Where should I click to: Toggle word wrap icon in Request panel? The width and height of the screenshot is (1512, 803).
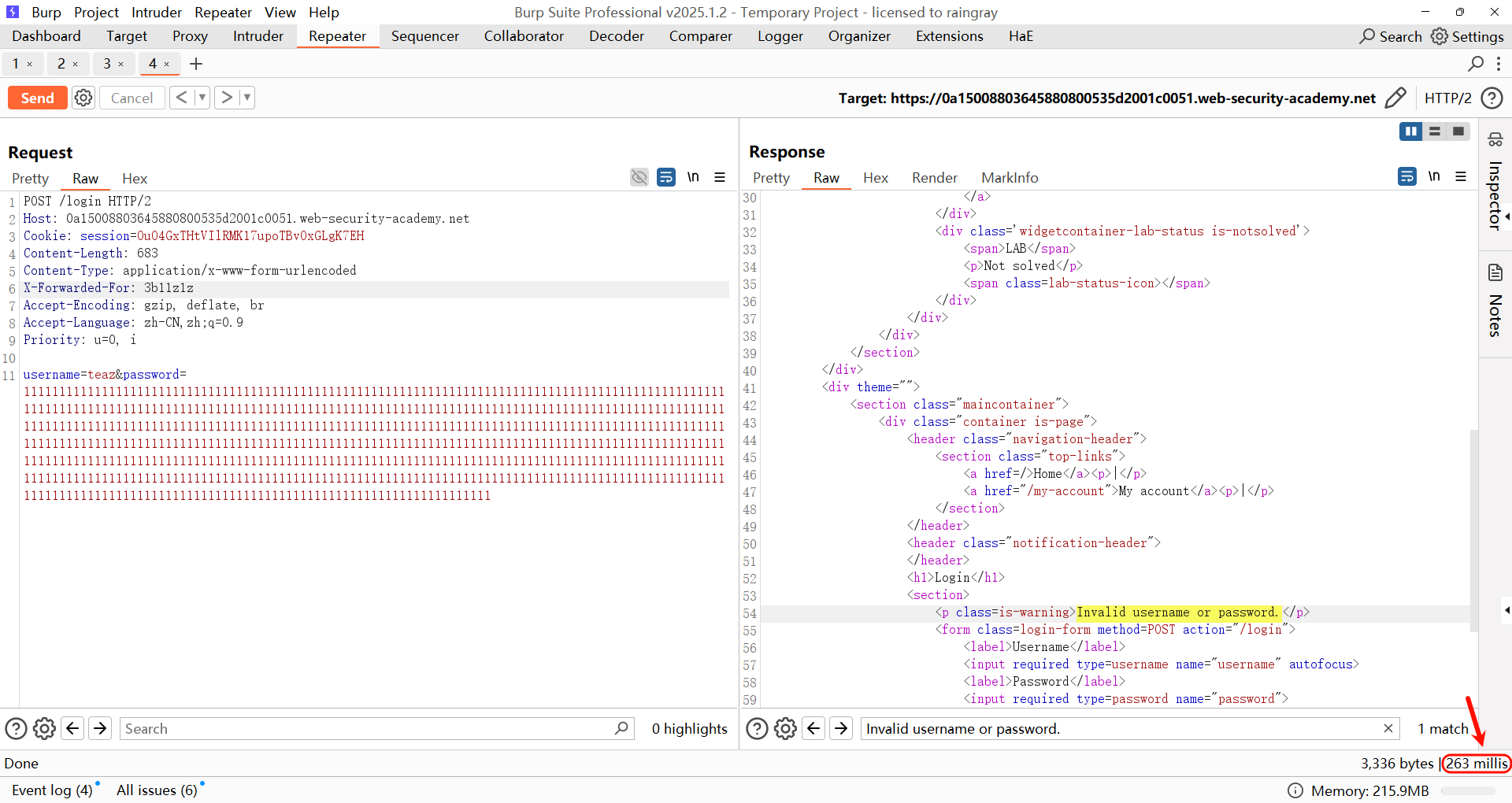pyautogui.click(x=666, y=177)
